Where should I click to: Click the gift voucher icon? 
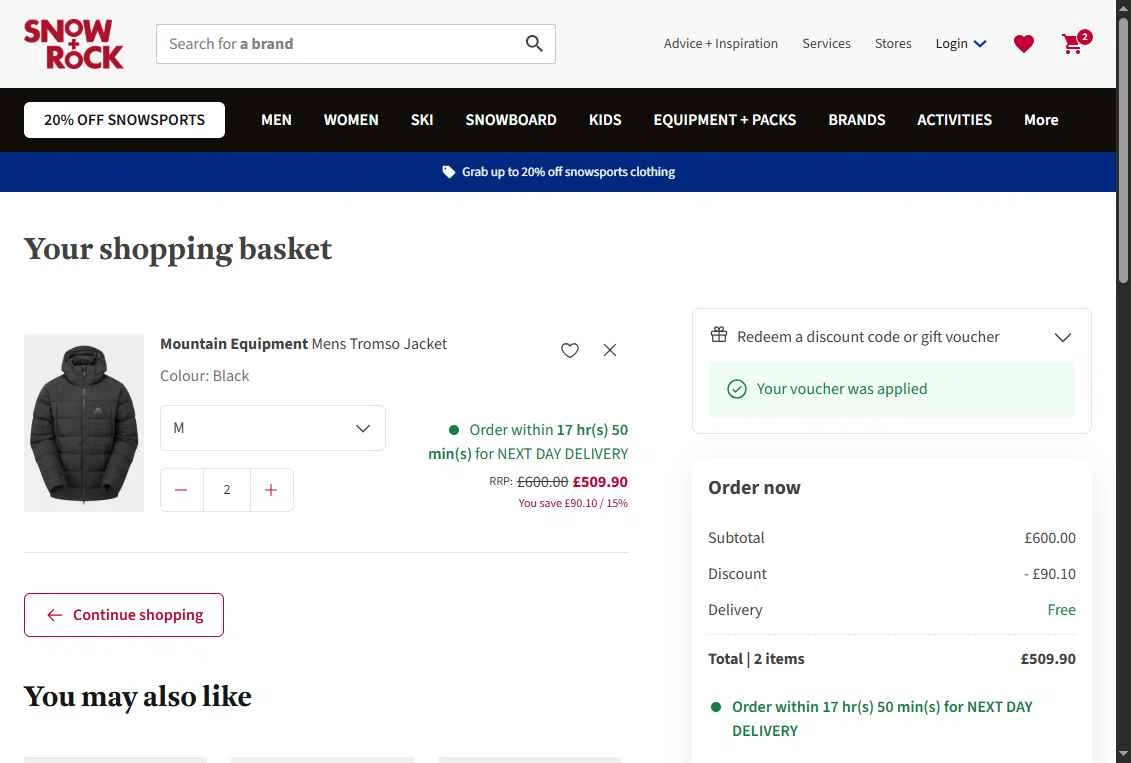tap(718, 335)
